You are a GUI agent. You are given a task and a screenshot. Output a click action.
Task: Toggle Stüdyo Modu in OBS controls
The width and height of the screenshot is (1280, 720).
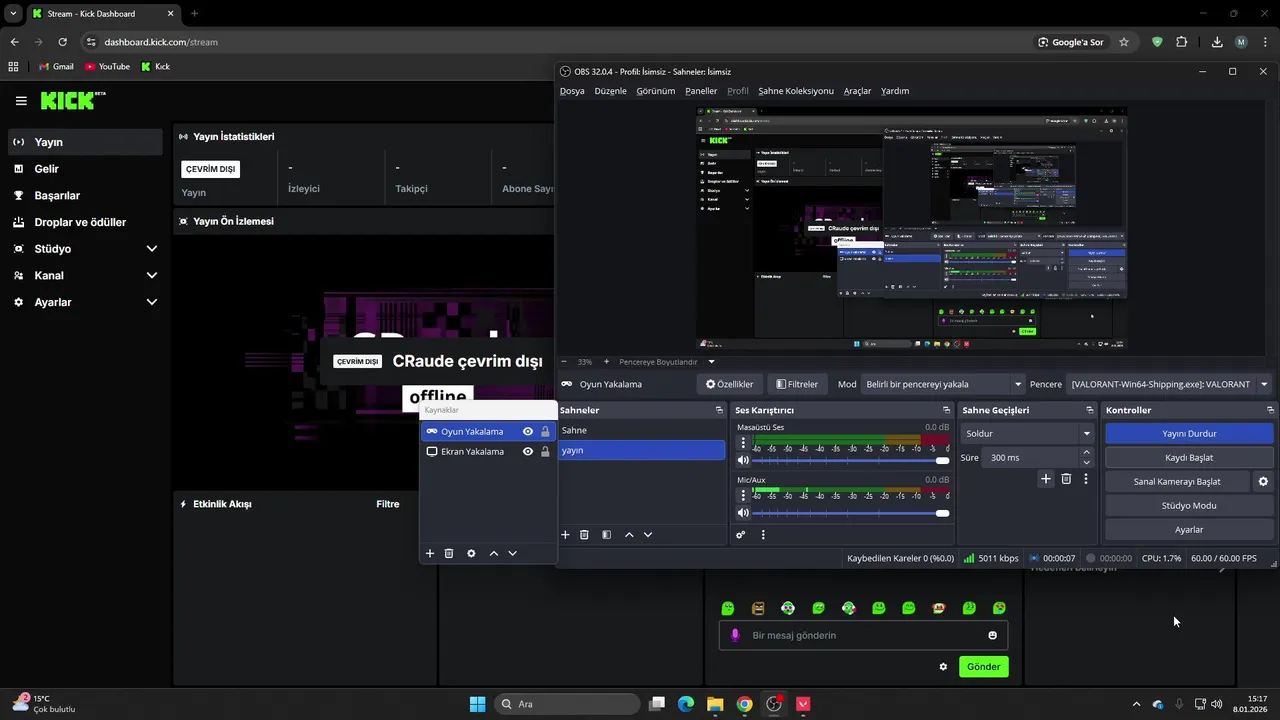(1189, 505)
